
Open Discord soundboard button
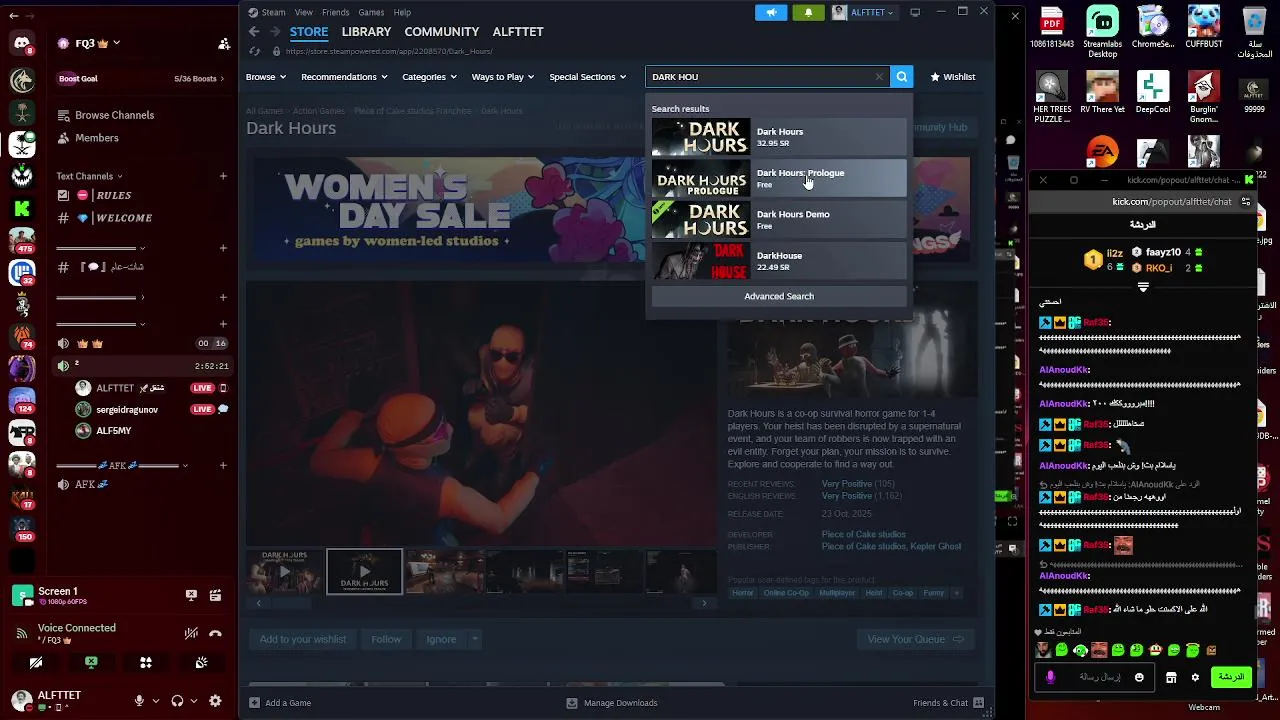(201, 662)
